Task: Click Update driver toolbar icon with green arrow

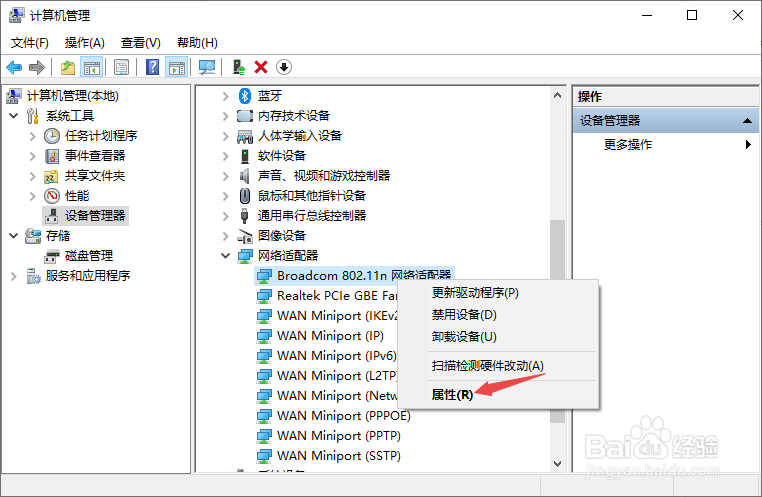Action: click(239, 67)
